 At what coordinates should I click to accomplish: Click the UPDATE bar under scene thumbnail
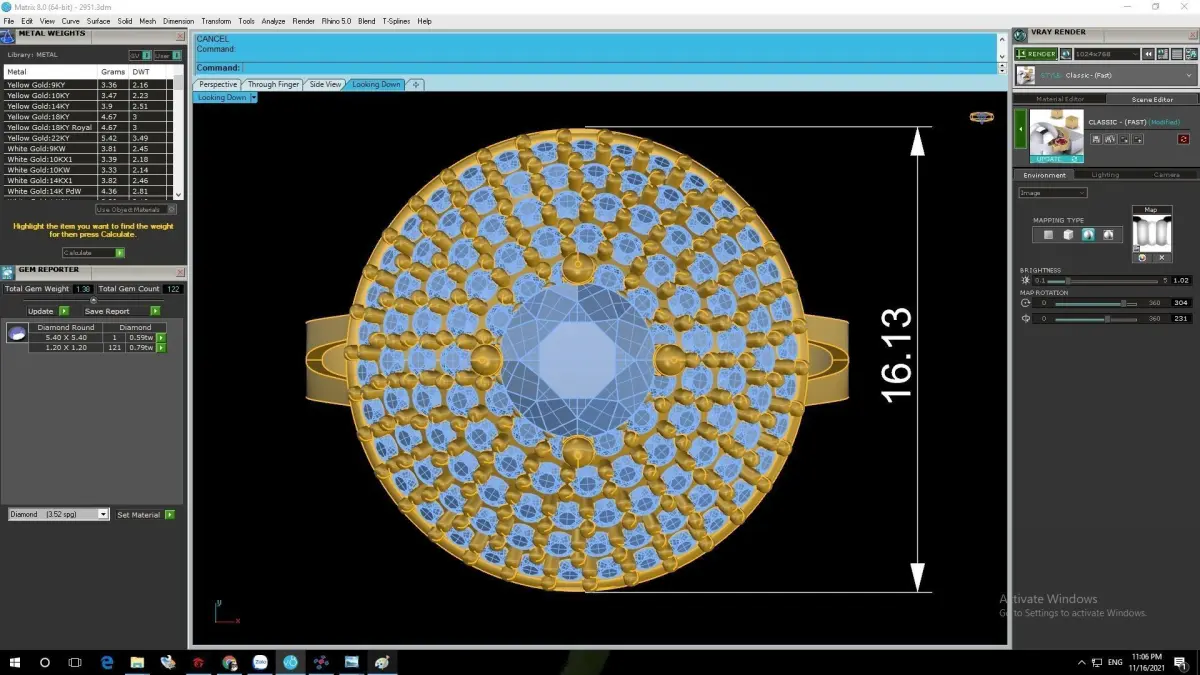click(1056, 159)
